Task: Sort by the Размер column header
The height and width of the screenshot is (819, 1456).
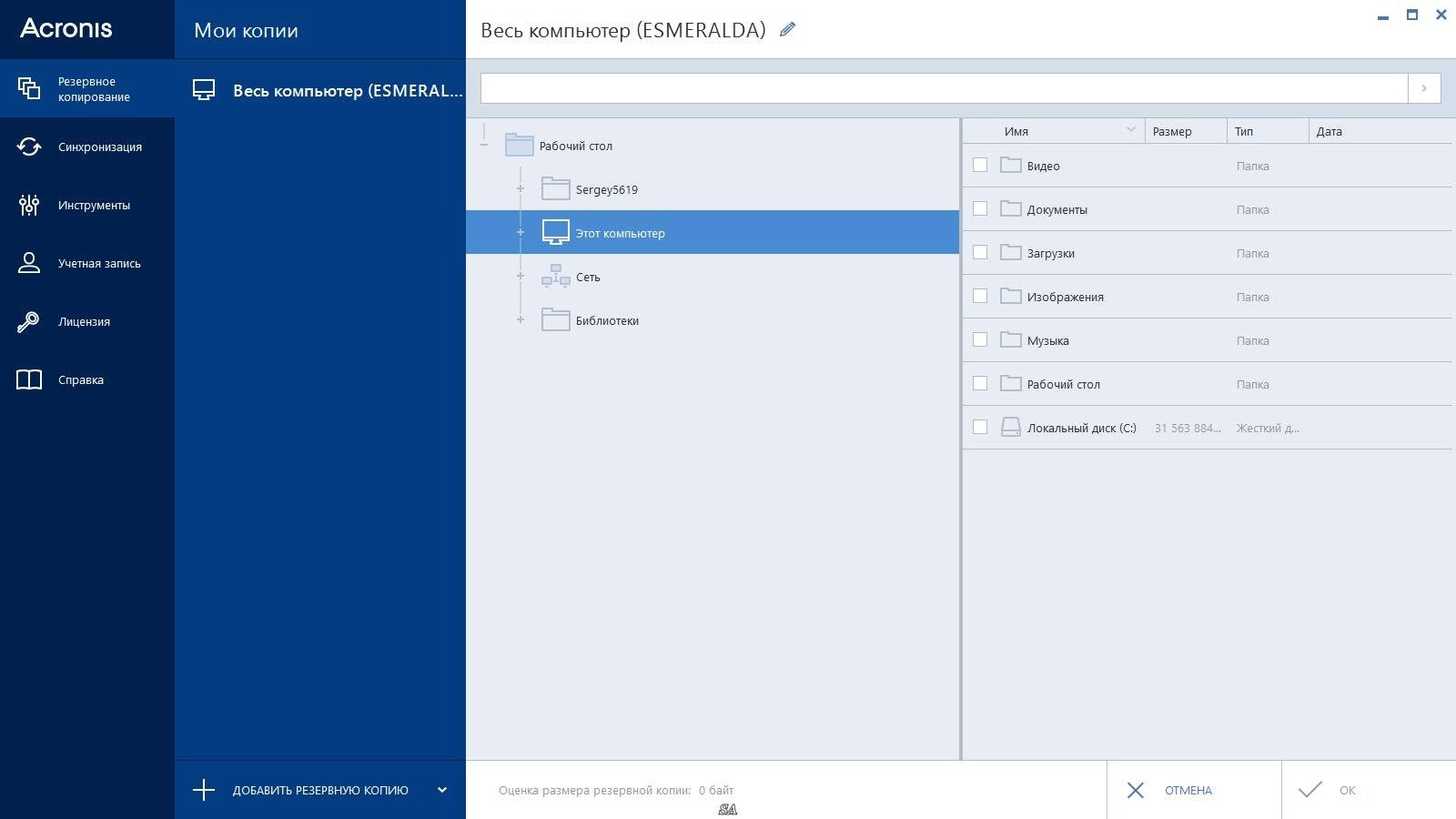Action: (1186, 131)
